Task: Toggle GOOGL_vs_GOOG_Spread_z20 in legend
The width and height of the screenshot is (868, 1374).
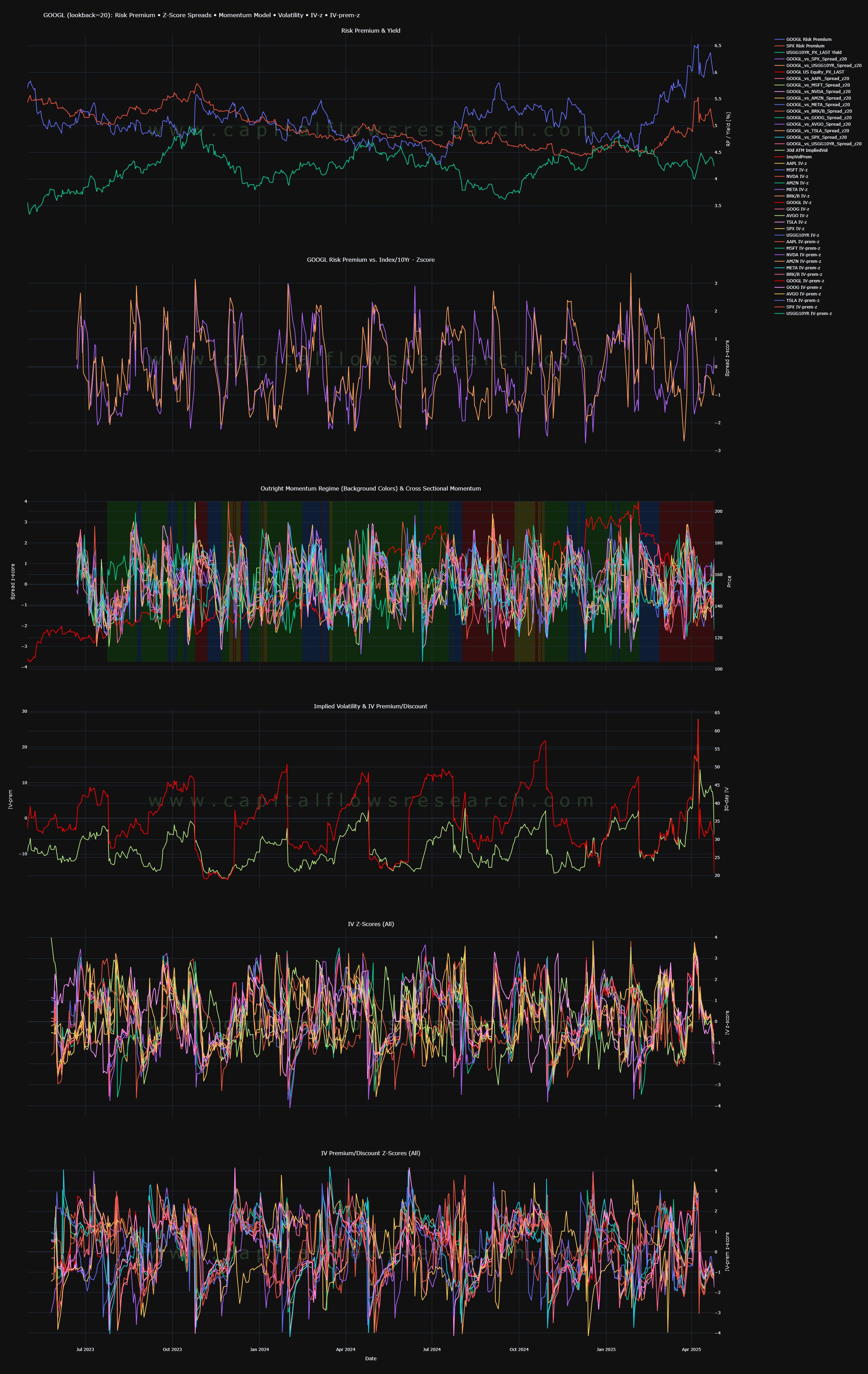Action: 813,117
